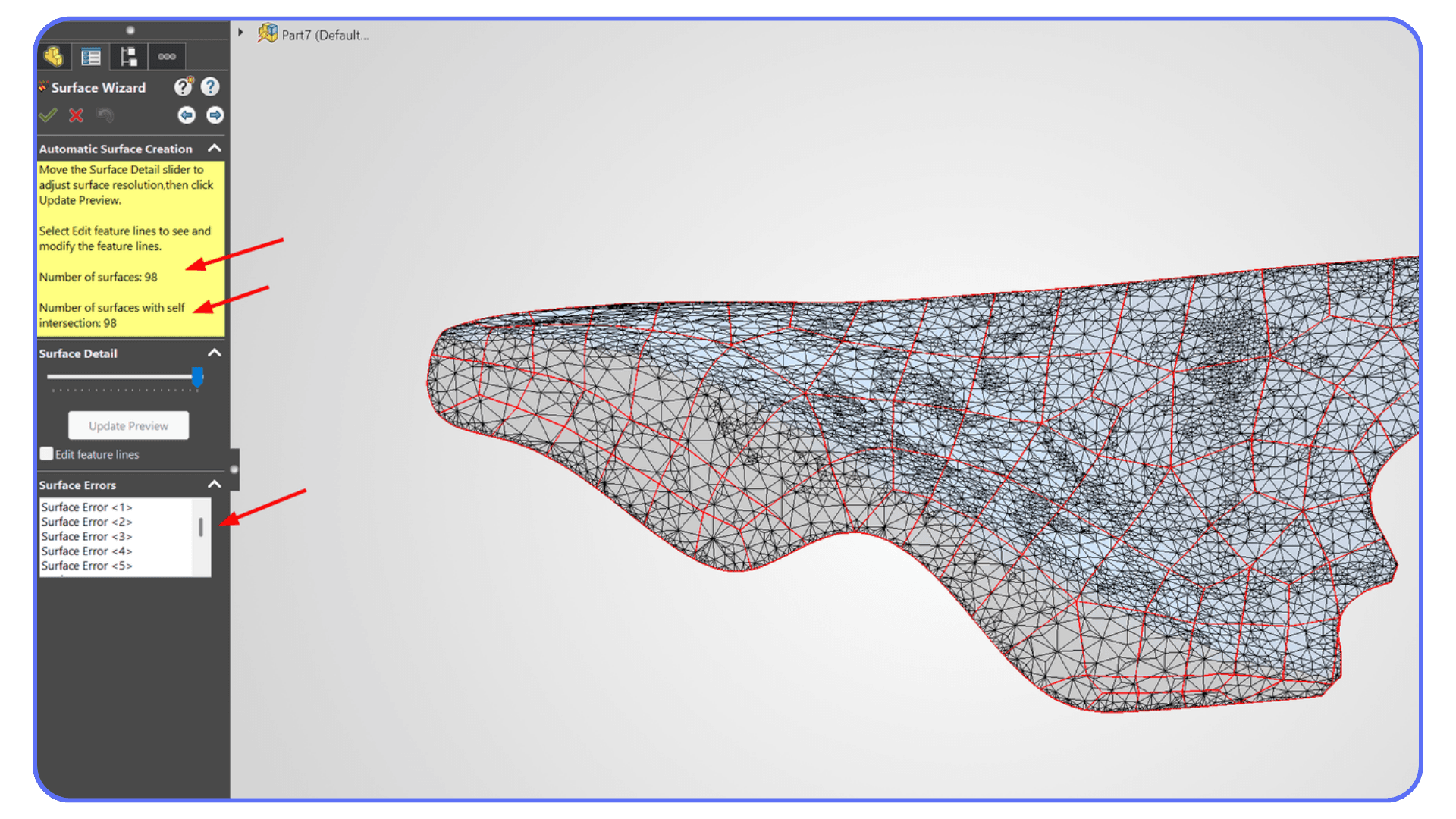Open the ScanTo3D quick help question mark
Image resolution: width=1456 pixels, height=819 pixels.
(x=183, y=86)
